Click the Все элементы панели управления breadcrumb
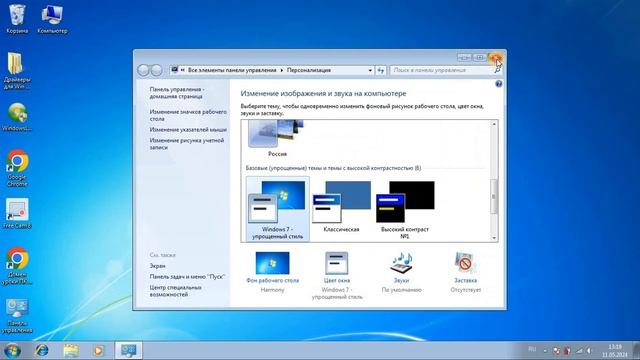The image size is (640, 360). [x=232, y=70]
